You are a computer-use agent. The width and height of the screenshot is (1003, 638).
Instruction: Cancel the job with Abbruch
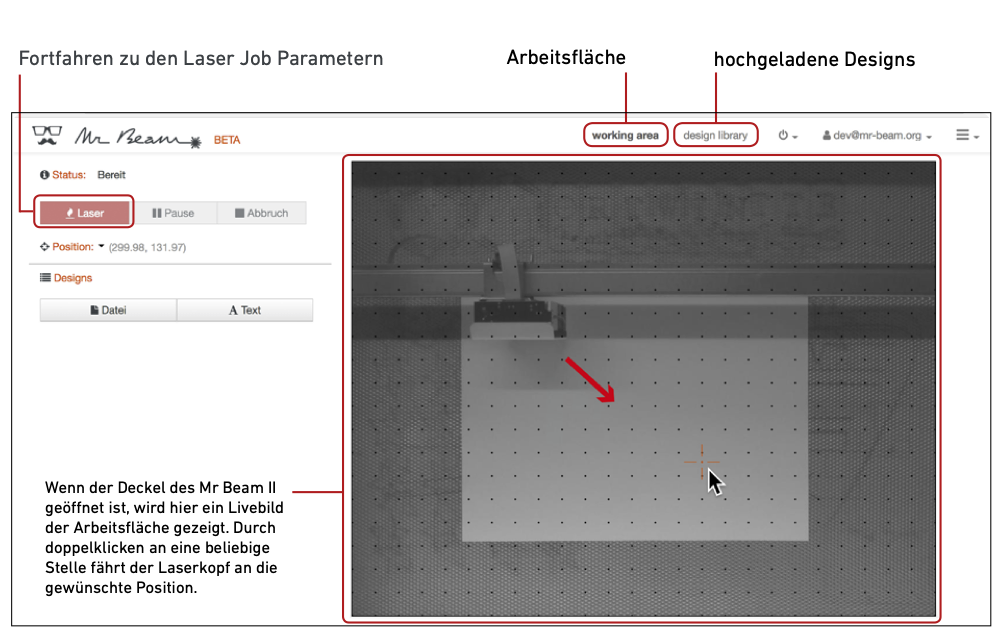pyautogui.click(x=262, y=213)
